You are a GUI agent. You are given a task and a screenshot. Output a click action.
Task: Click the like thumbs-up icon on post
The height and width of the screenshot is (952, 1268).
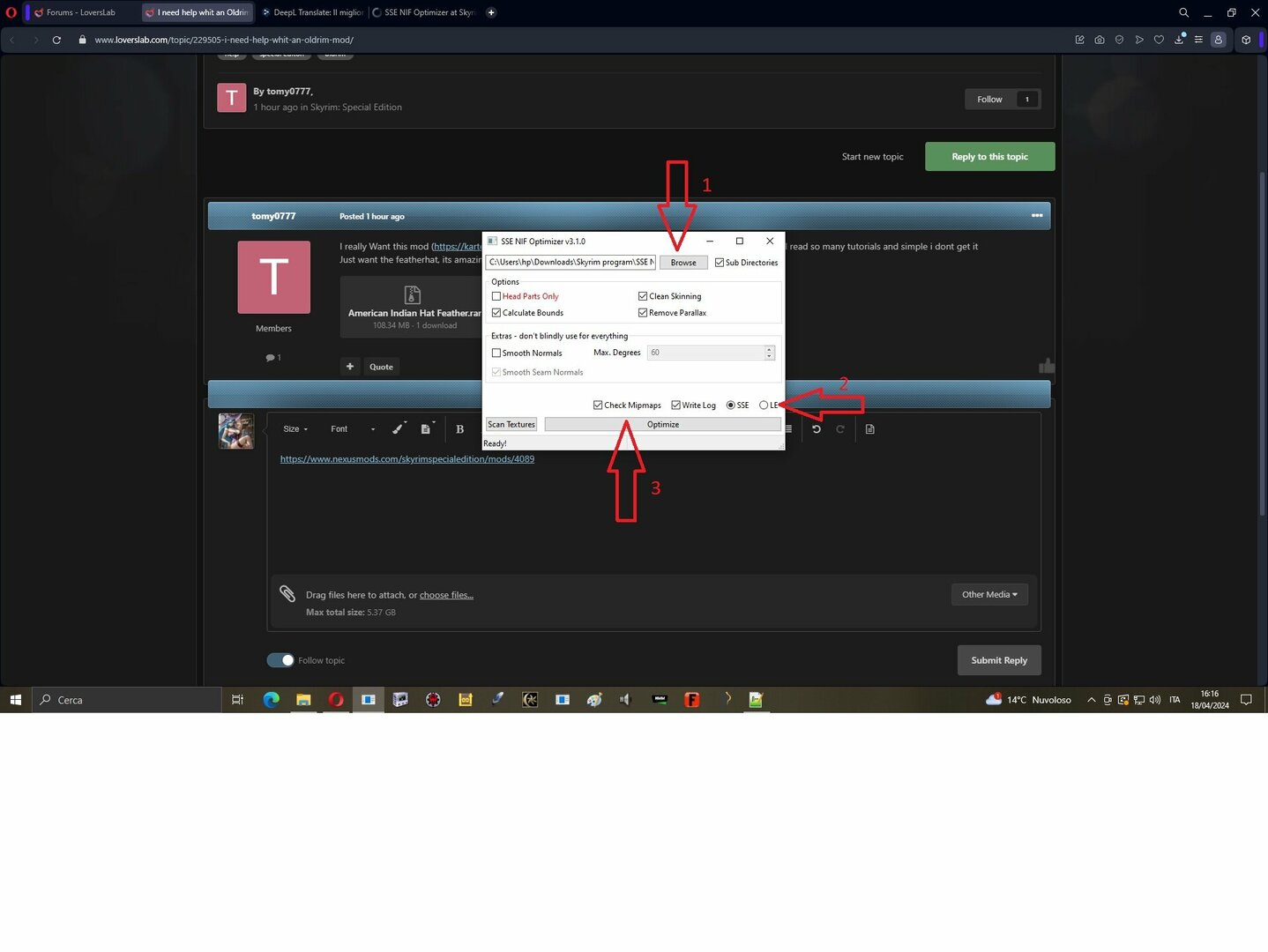click(x=1046, y=366)
